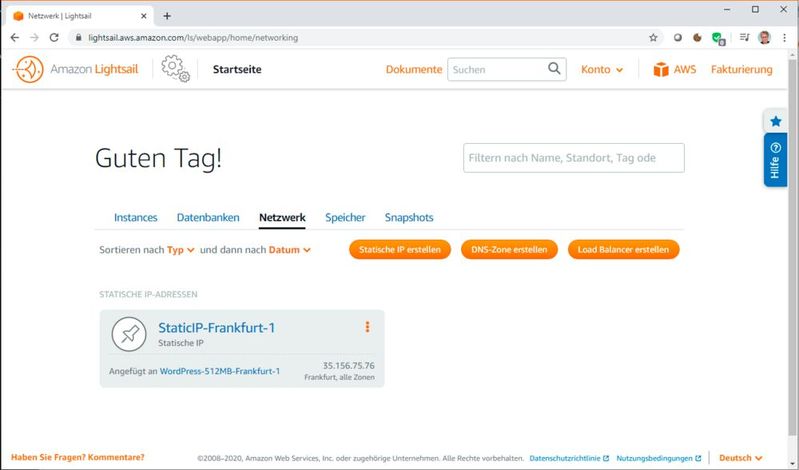Open a new browser tab
Screen dimensions: 799x470
(167, 16)
